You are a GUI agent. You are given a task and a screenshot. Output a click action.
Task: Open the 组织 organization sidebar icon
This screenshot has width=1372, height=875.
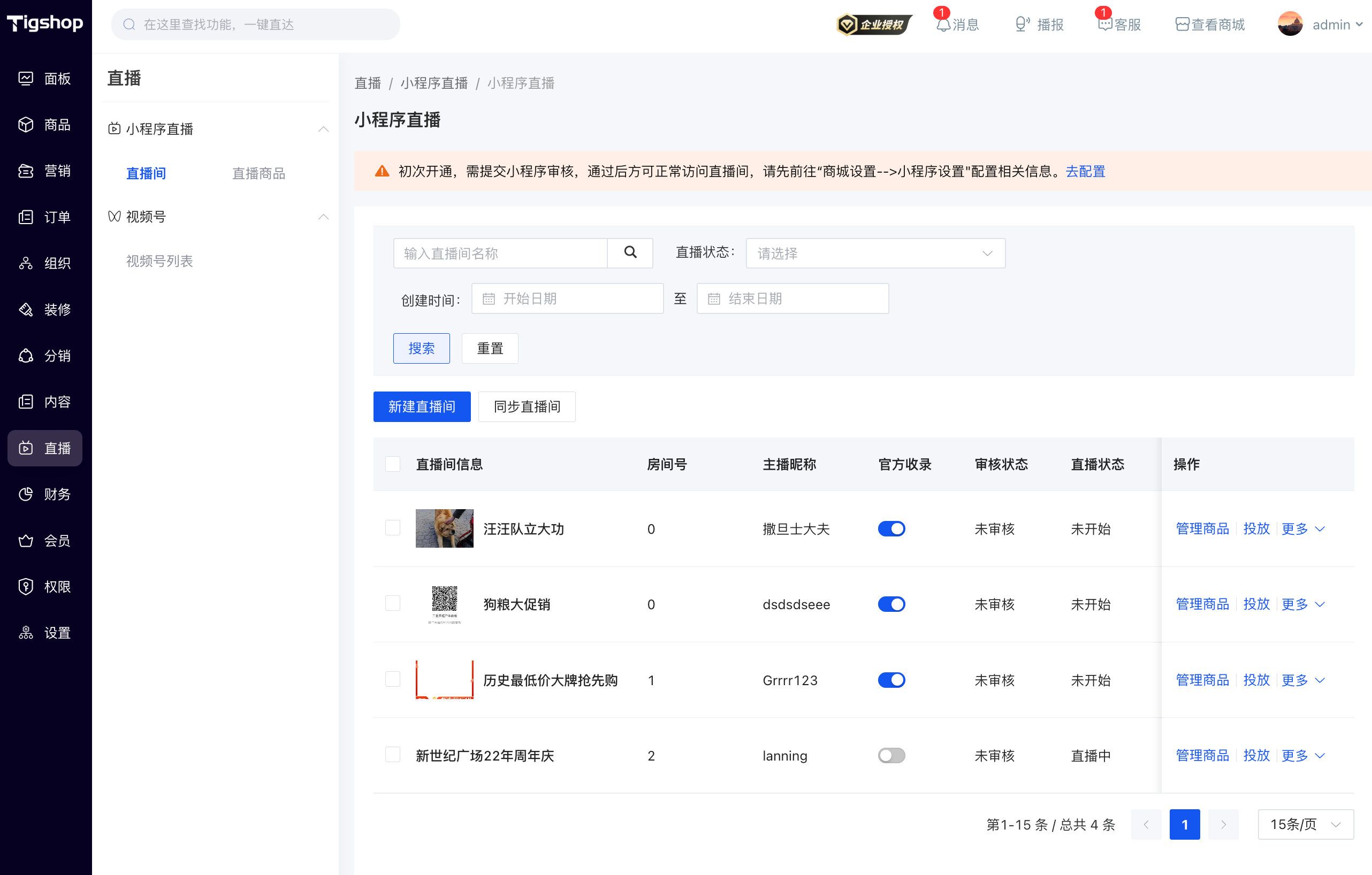tap(26, 263)
